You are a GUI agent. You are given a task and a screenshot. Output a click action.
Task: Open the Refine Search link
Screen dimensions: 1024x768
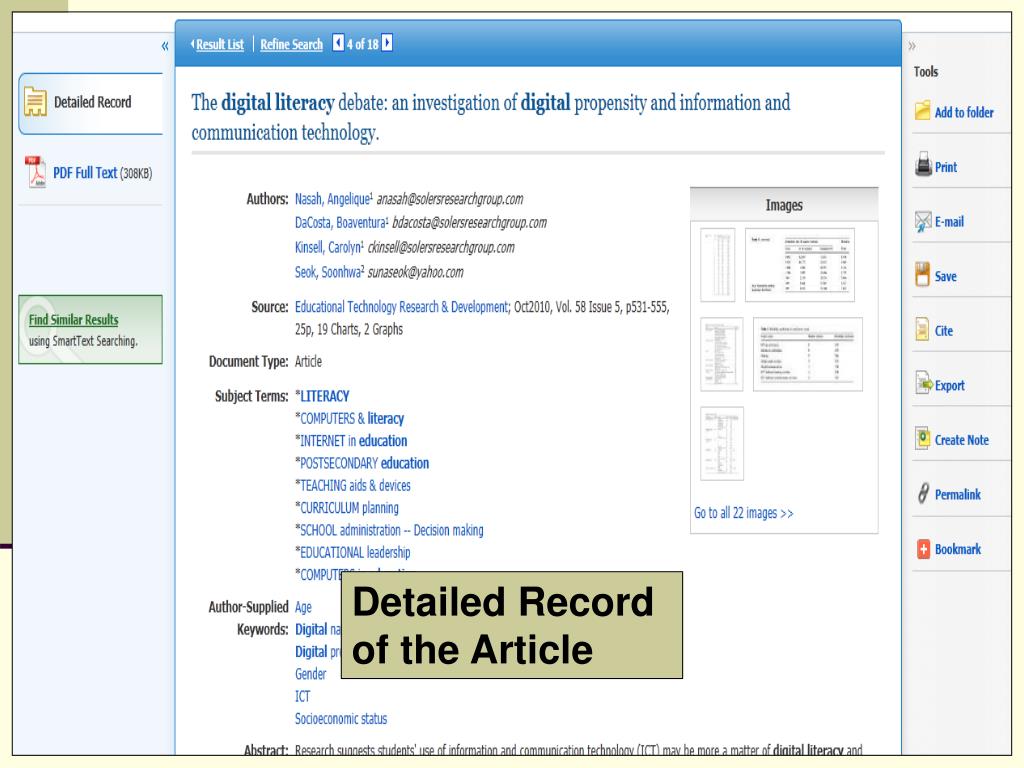[291, 44]
